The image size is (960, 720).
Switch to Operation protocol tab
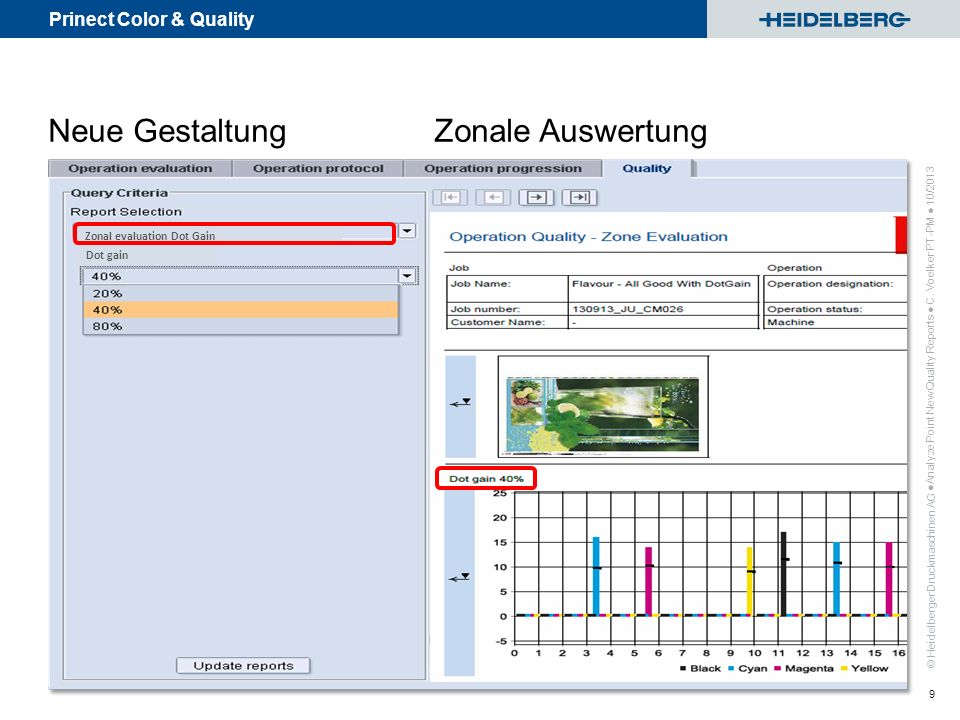coord(318,168)
